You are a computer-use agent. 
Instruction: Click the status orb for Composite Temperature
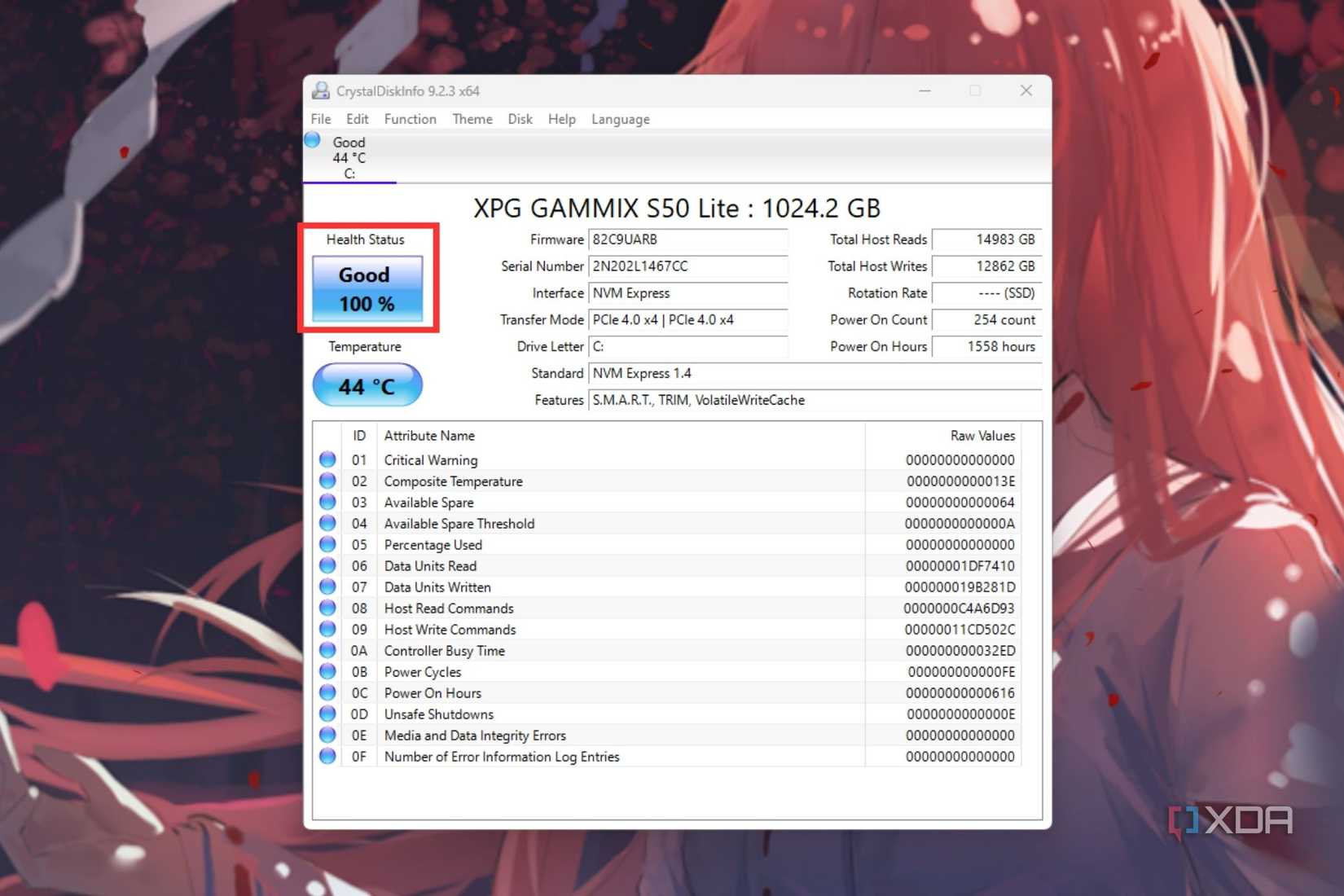tap(327, 481)
